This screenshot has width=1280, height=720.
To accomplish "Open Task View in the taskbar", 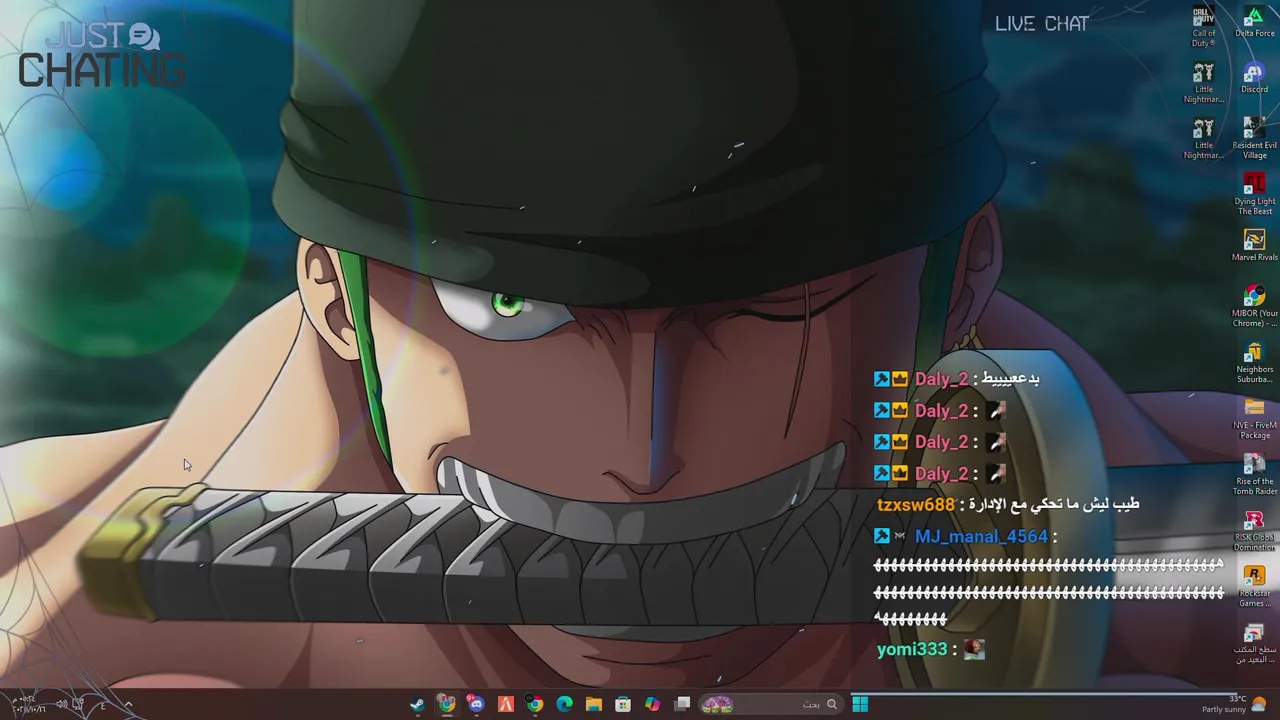I will (x=682, y=704).
